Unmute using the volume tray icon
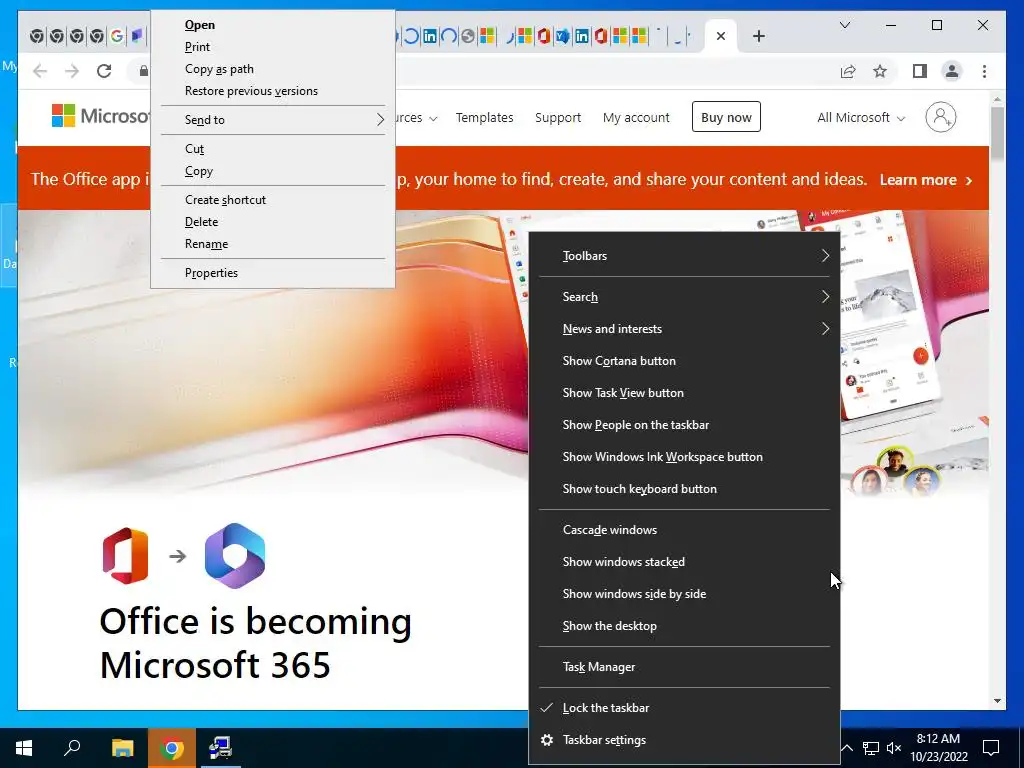 point(893,748)
